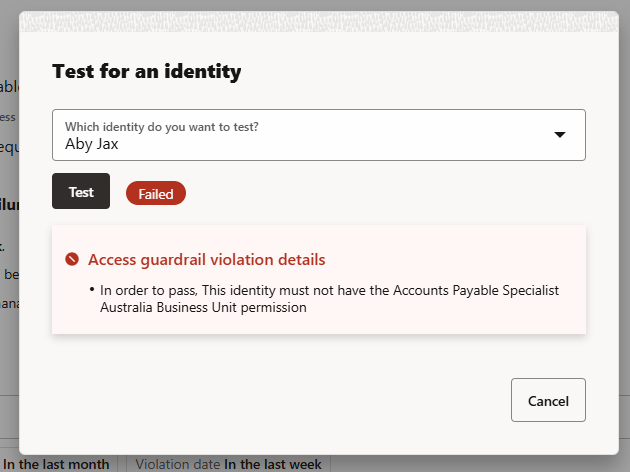Click the red violation prohibited icon
The image size is (630, 472).
click(x=72, y=260)
